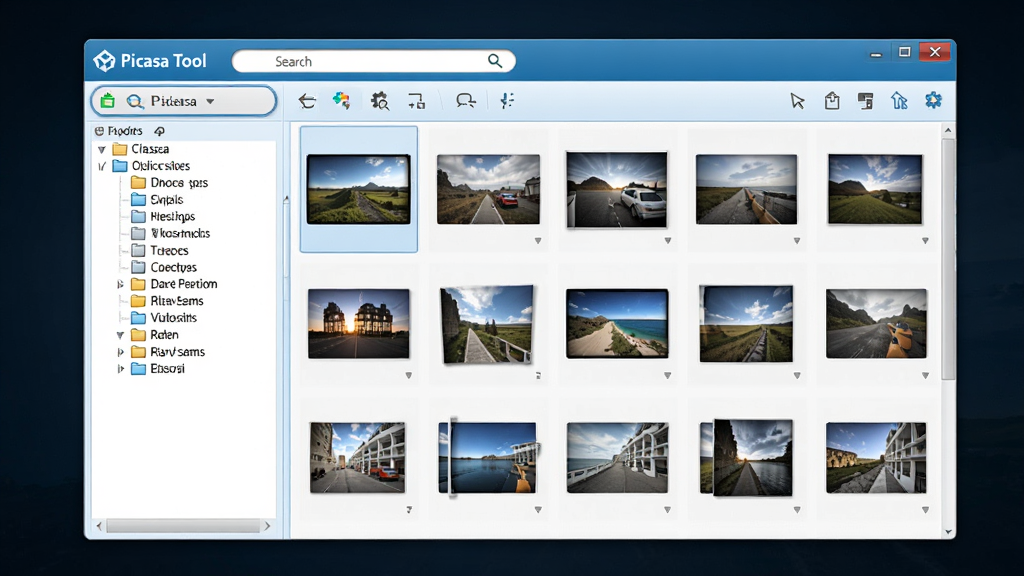1024x576 pixels.
Task: Click the gear with magnifier icon
Action: pyautogui.click(x=380, y=101)
